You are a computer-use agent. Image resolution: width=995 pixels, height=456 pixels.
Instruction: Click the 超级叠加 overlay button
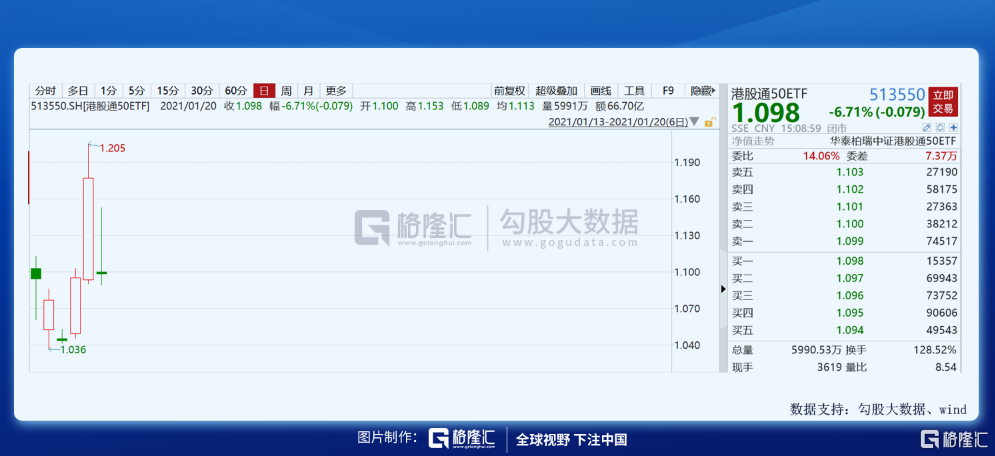point(556,91)
